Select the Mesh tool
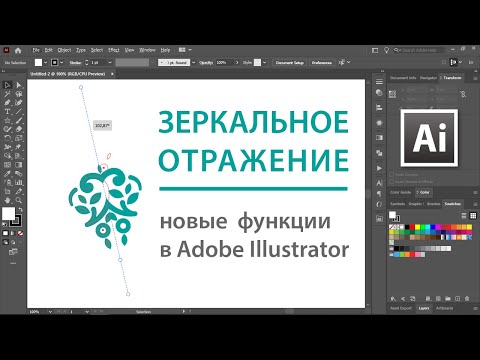This screenshot has width=480, height=360. (x=8, y=165)
